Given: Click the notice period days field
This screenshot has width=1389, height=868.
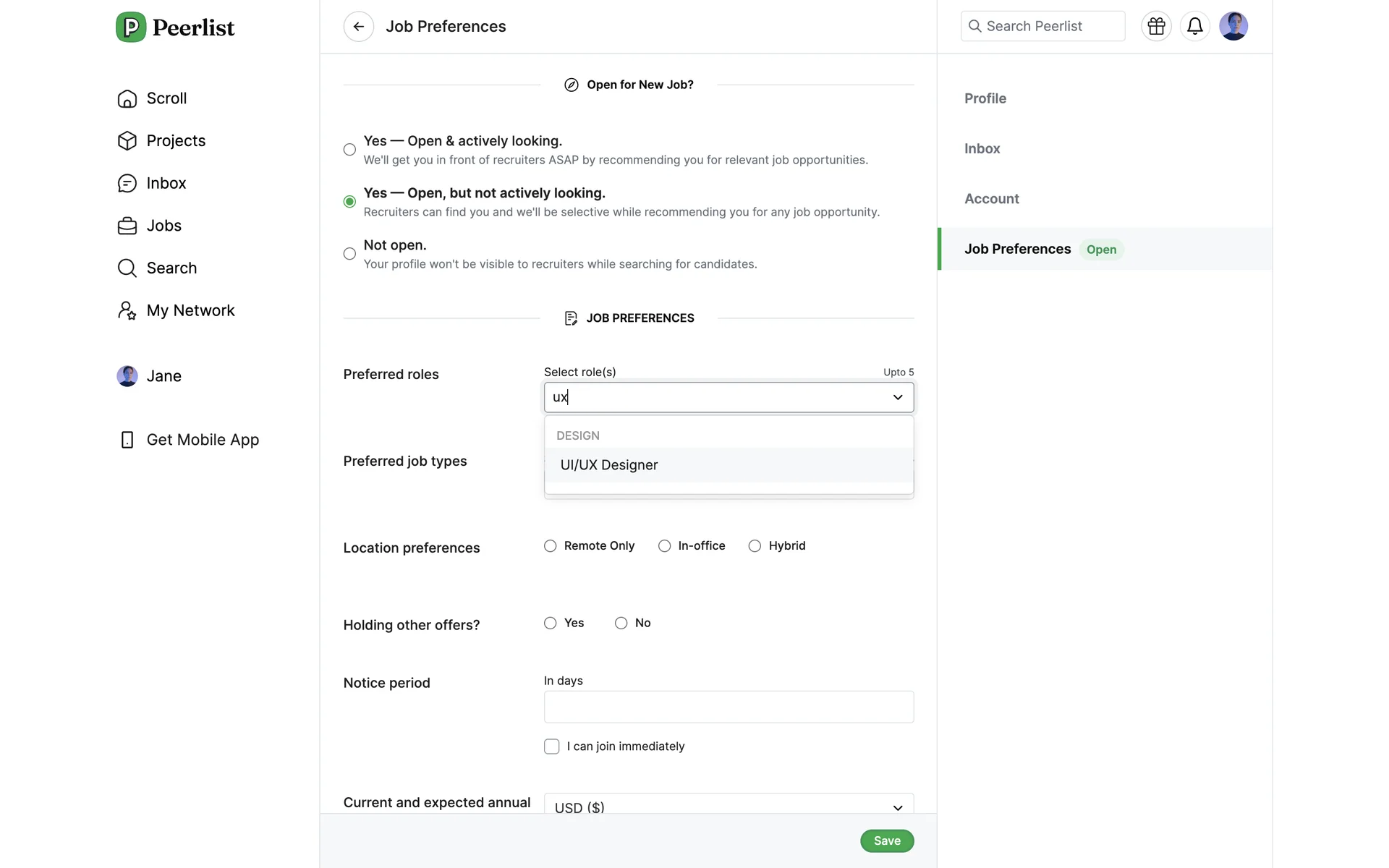Looking at the screenshot, I should point(728,707).
